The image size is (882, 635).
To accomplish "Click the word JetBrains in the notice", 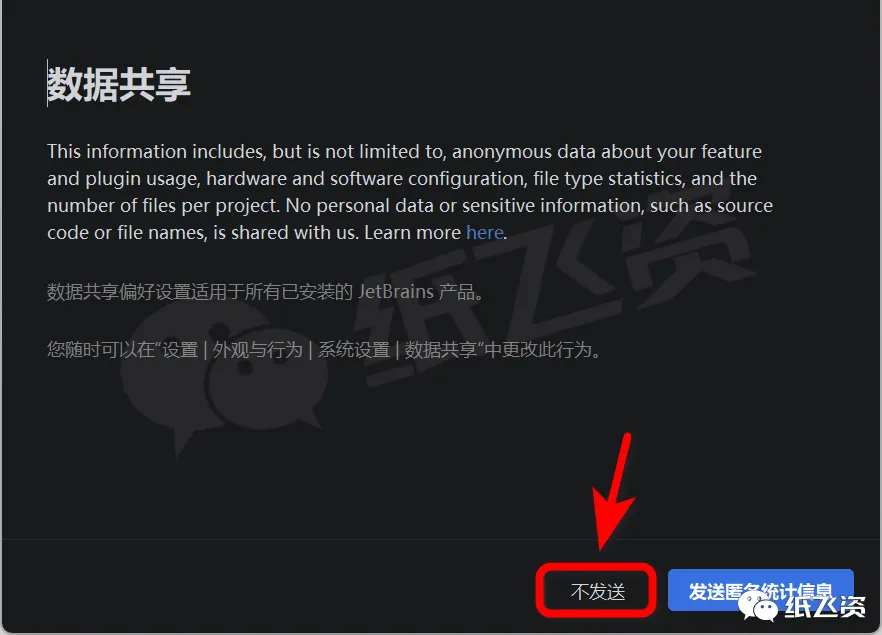I will [x=396, y=291].
